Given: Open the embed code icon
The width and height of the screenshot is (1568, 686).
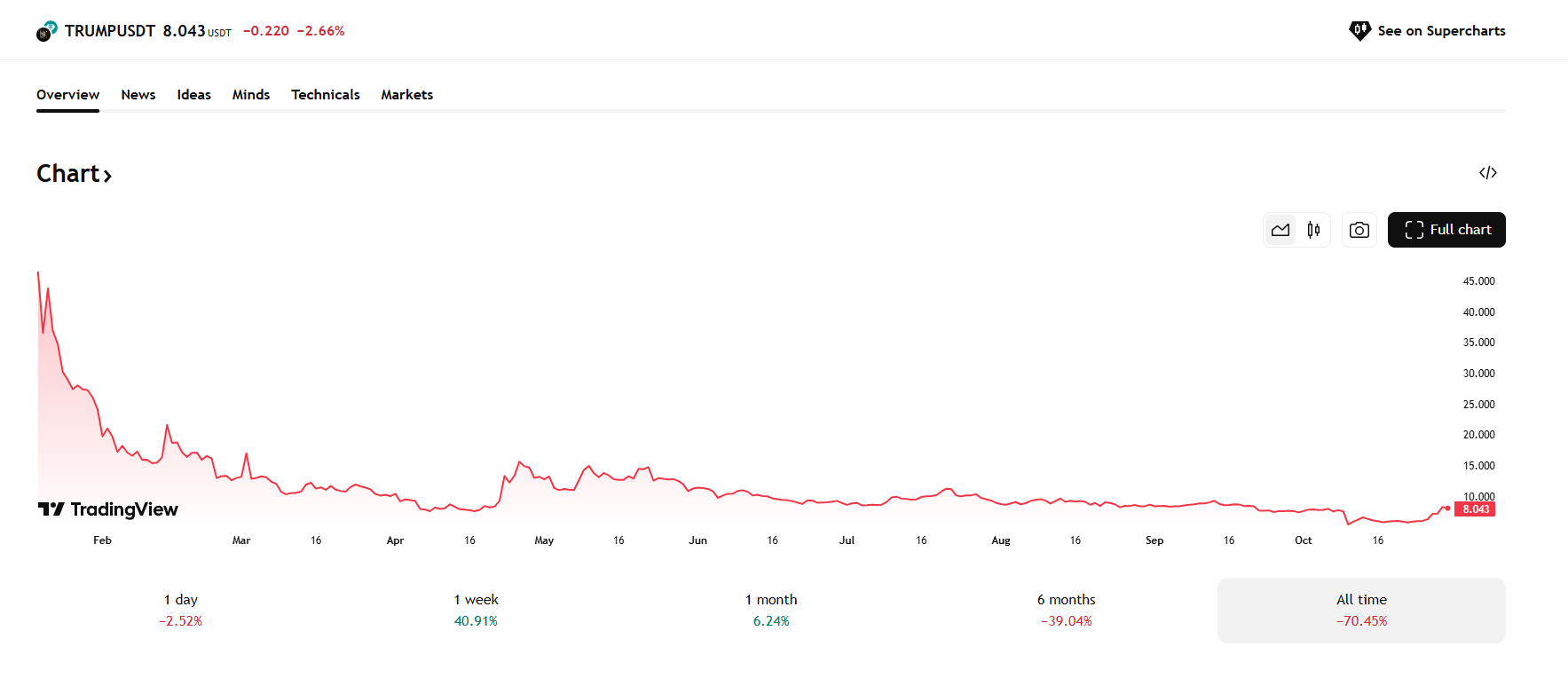Looking at the screenshot, I should click(x=1488, y=172).
